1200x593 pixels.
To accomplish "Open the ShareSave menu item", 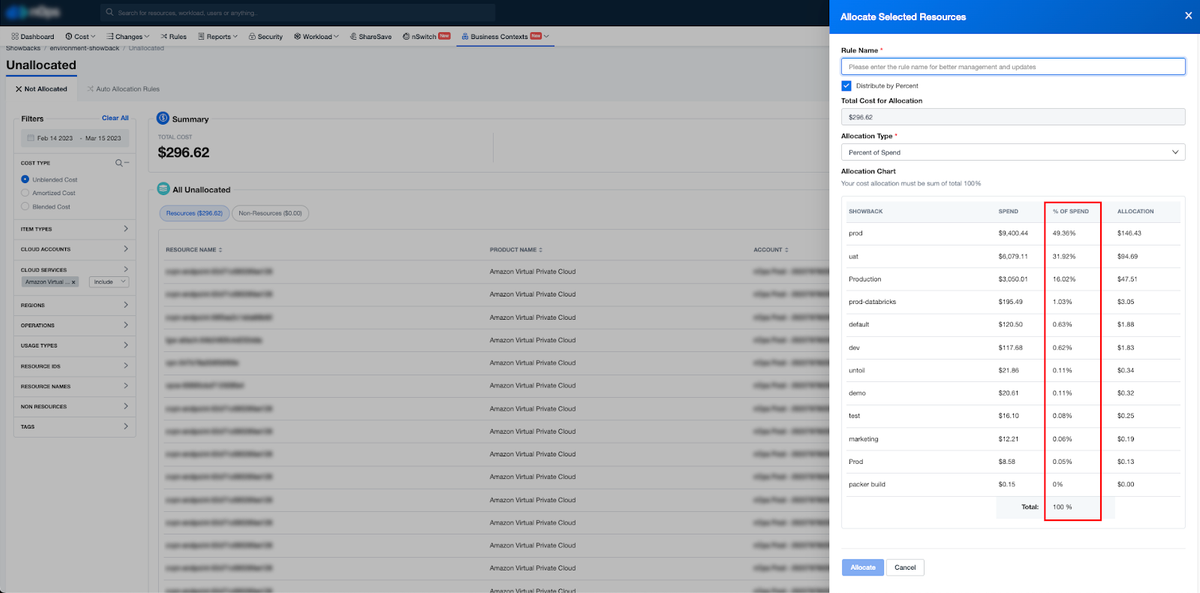I will (371, 36).
